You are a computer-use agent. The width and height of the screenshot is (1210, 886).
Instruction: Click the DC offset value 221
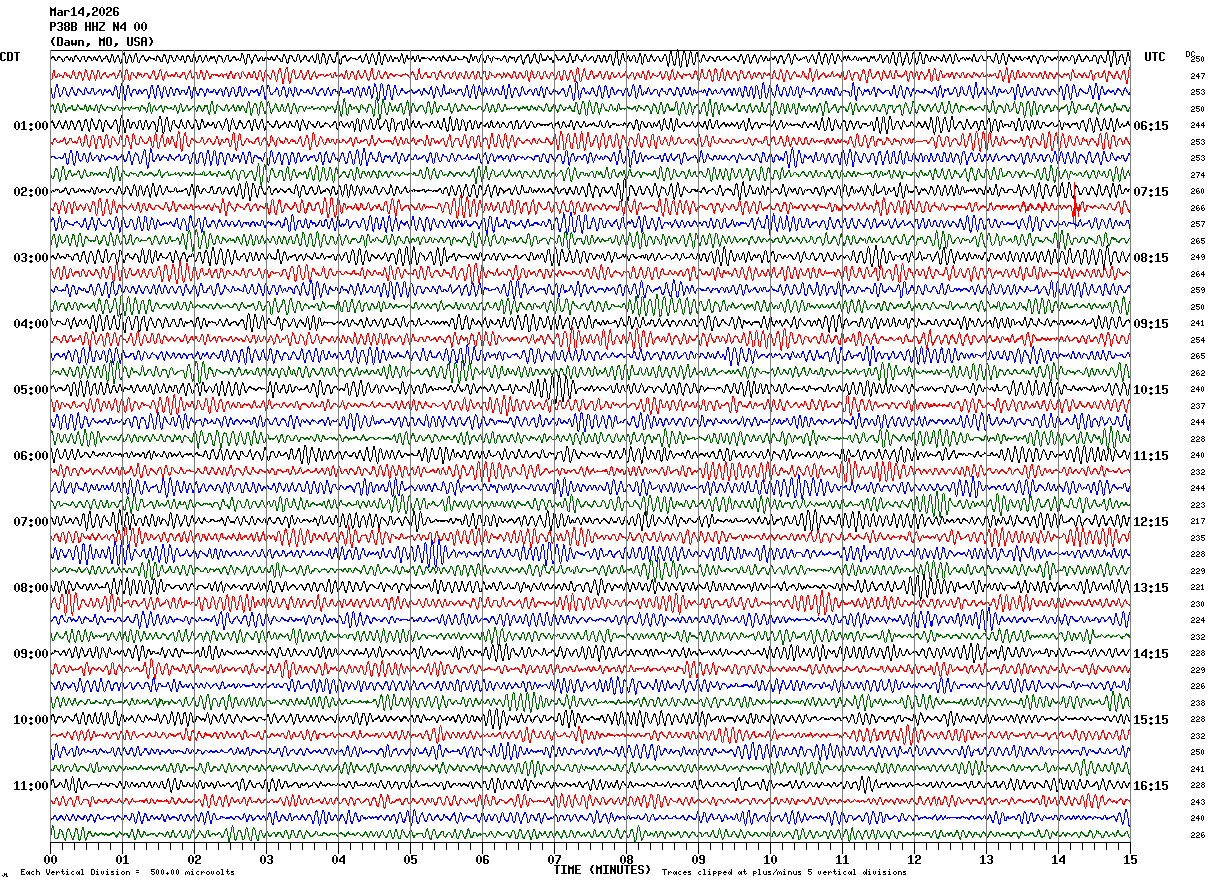pos(1197,587)
